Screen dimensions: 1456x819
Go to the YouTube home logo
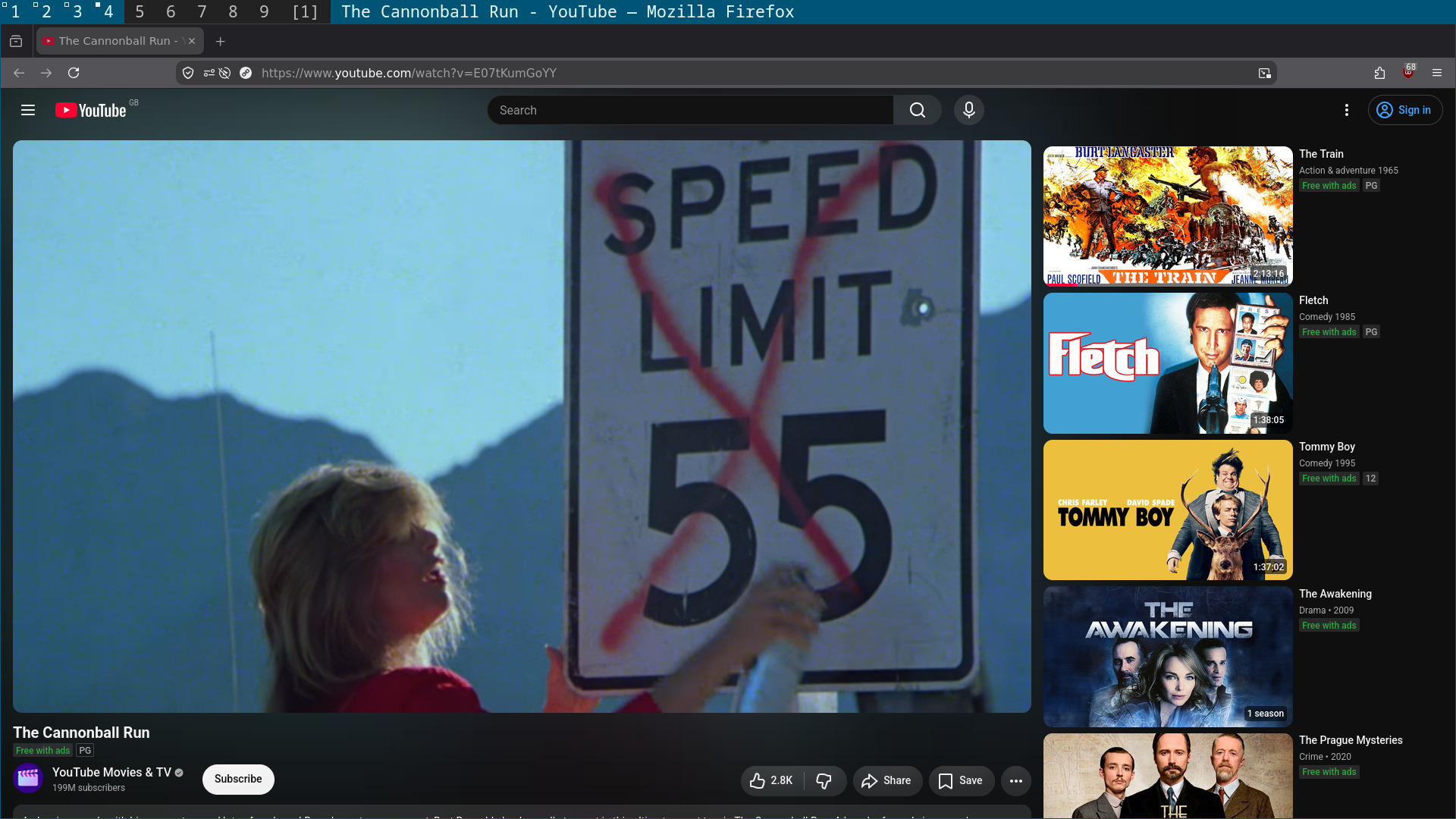click(91, 111)
